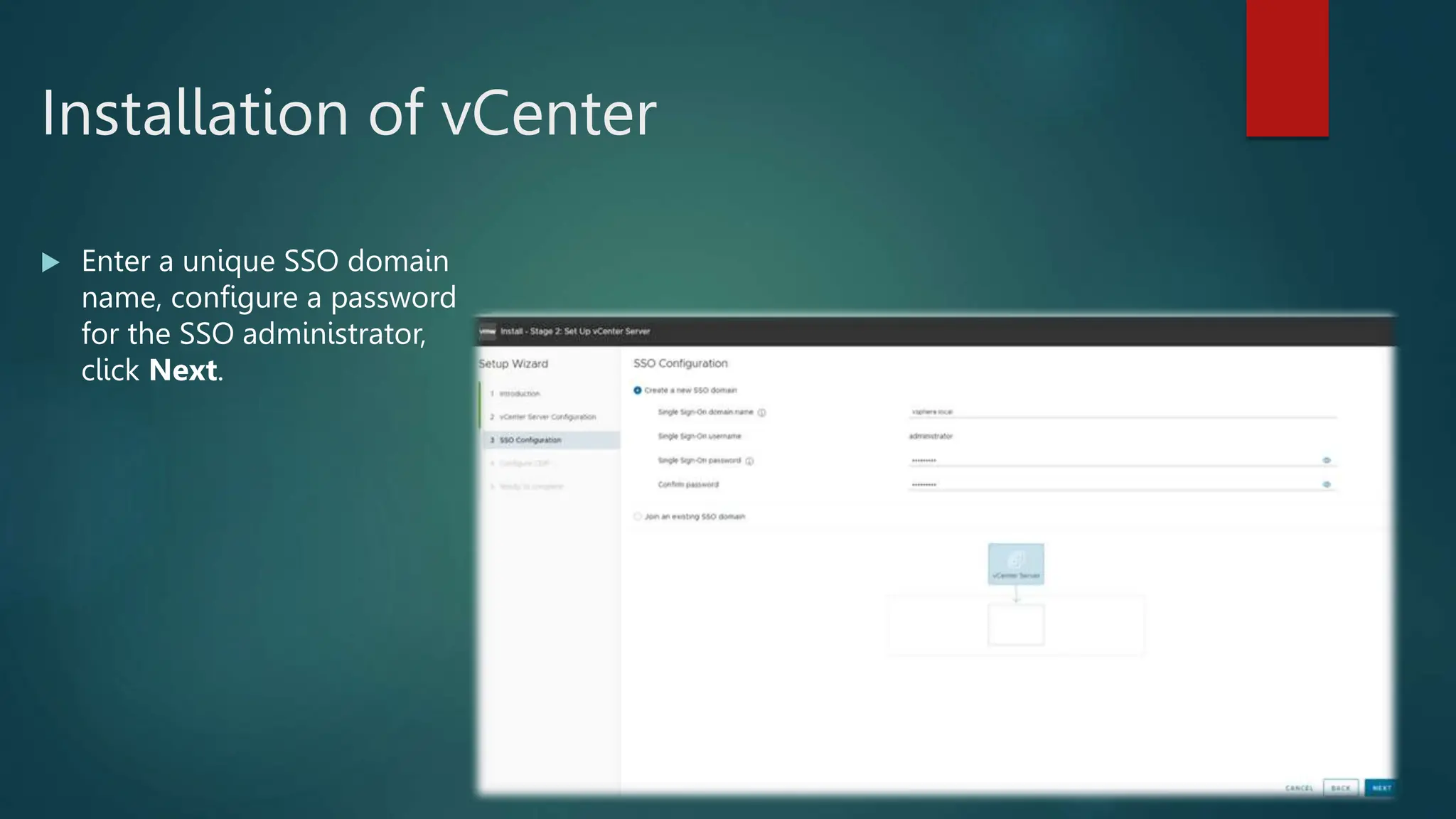
Task: Click the SSO Configuration heading
Action: click(x=680, y=363)
